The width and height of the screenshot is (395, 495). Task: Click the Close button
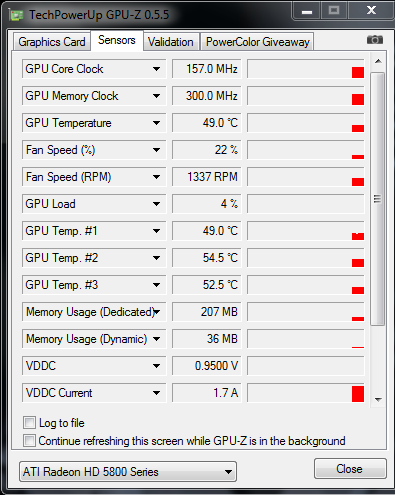350,469
